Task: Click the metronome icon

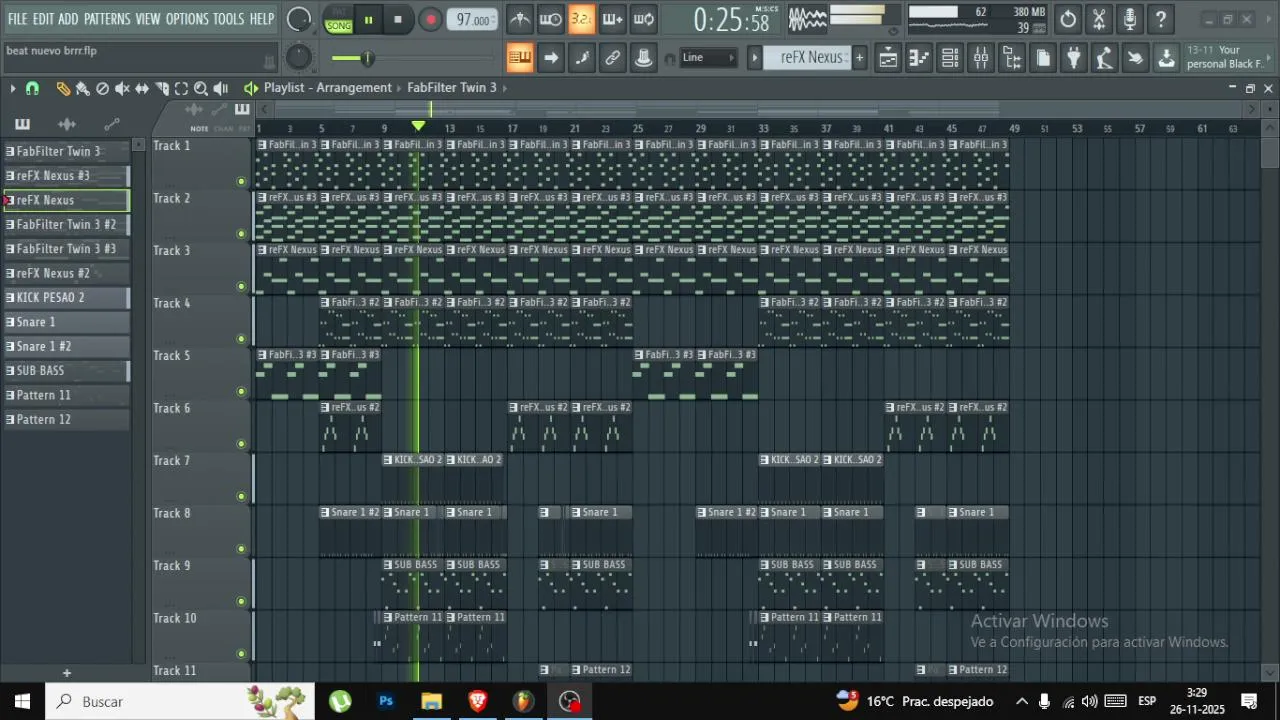Action: 520,19
